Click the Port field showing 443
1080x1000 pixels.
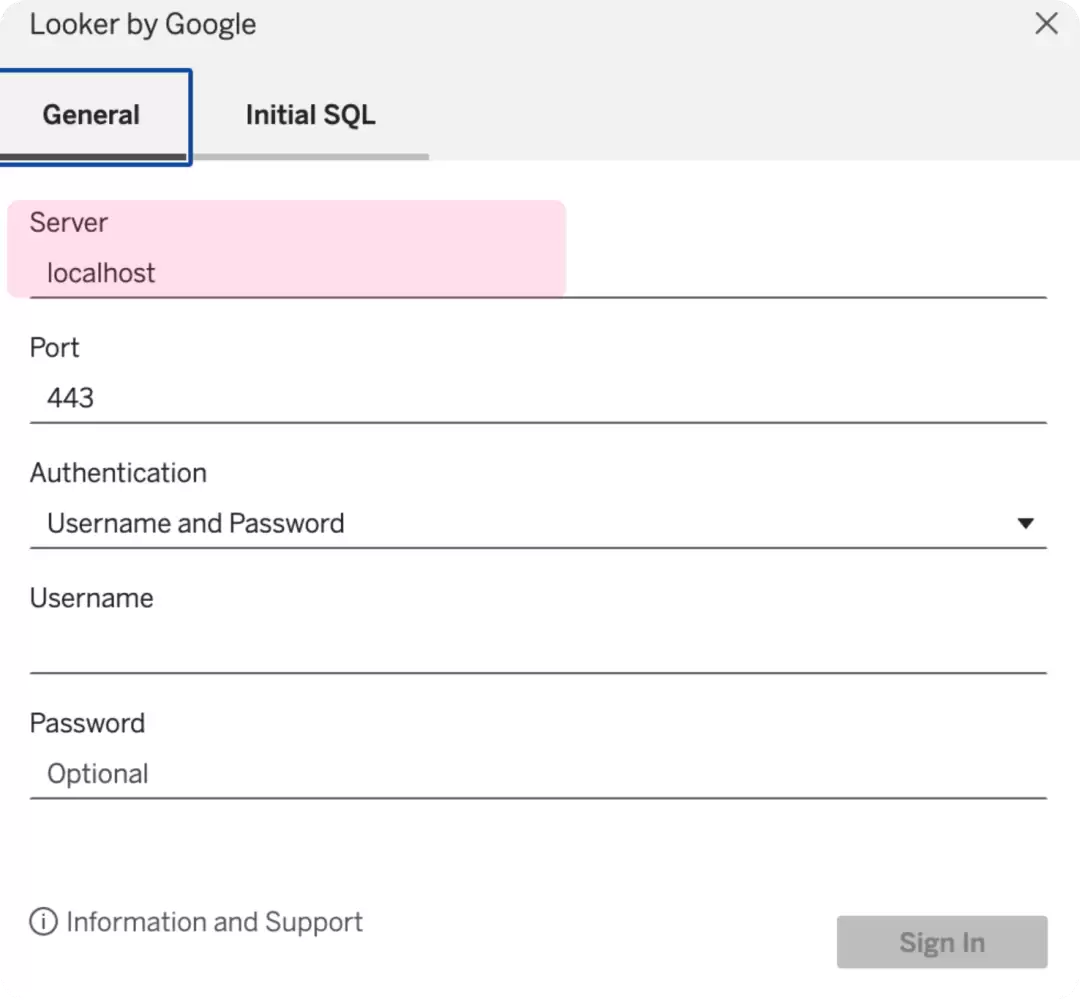coord(538,398)
